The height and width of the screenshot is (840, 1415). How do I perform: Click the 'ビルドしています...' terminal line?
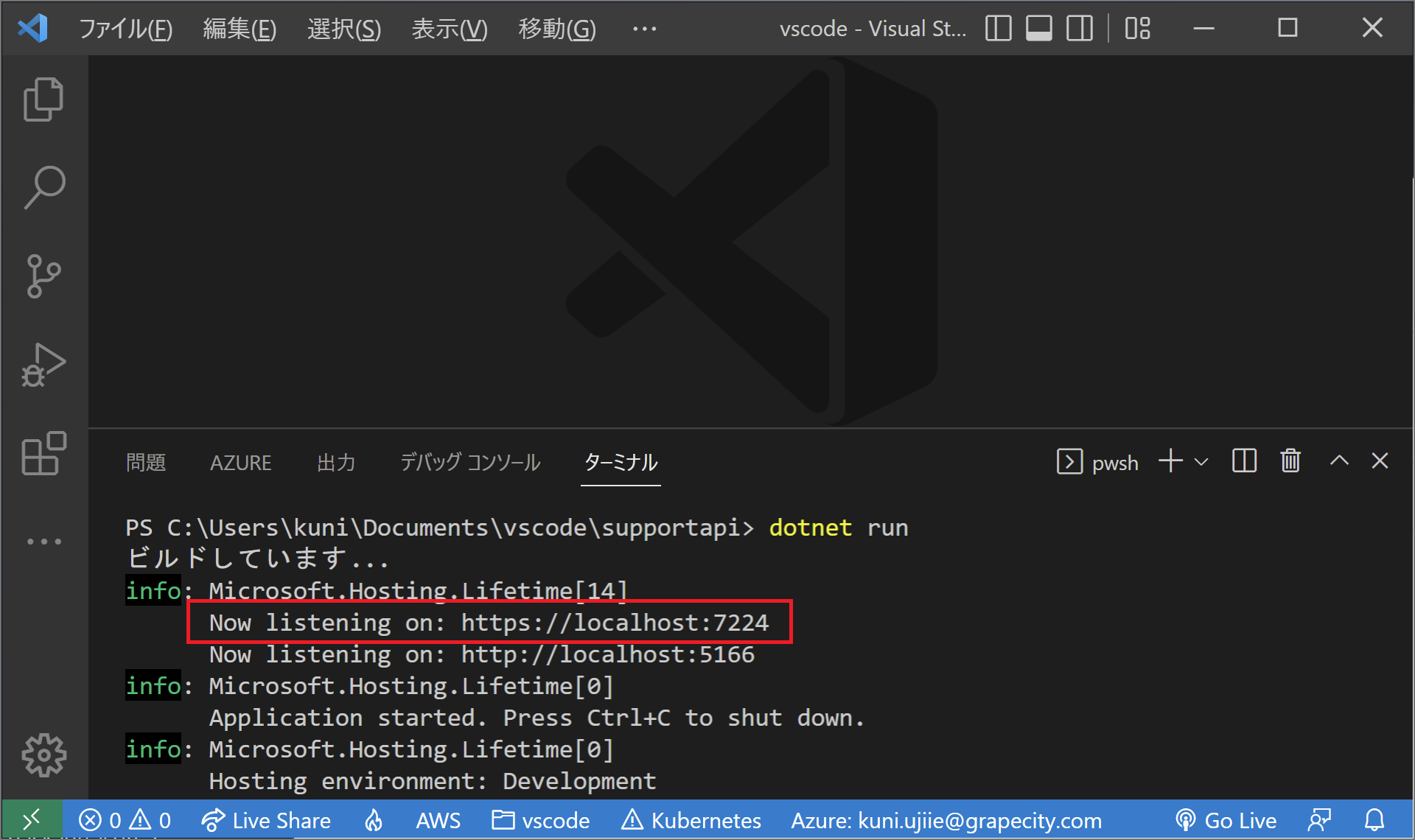click(257, 559)
